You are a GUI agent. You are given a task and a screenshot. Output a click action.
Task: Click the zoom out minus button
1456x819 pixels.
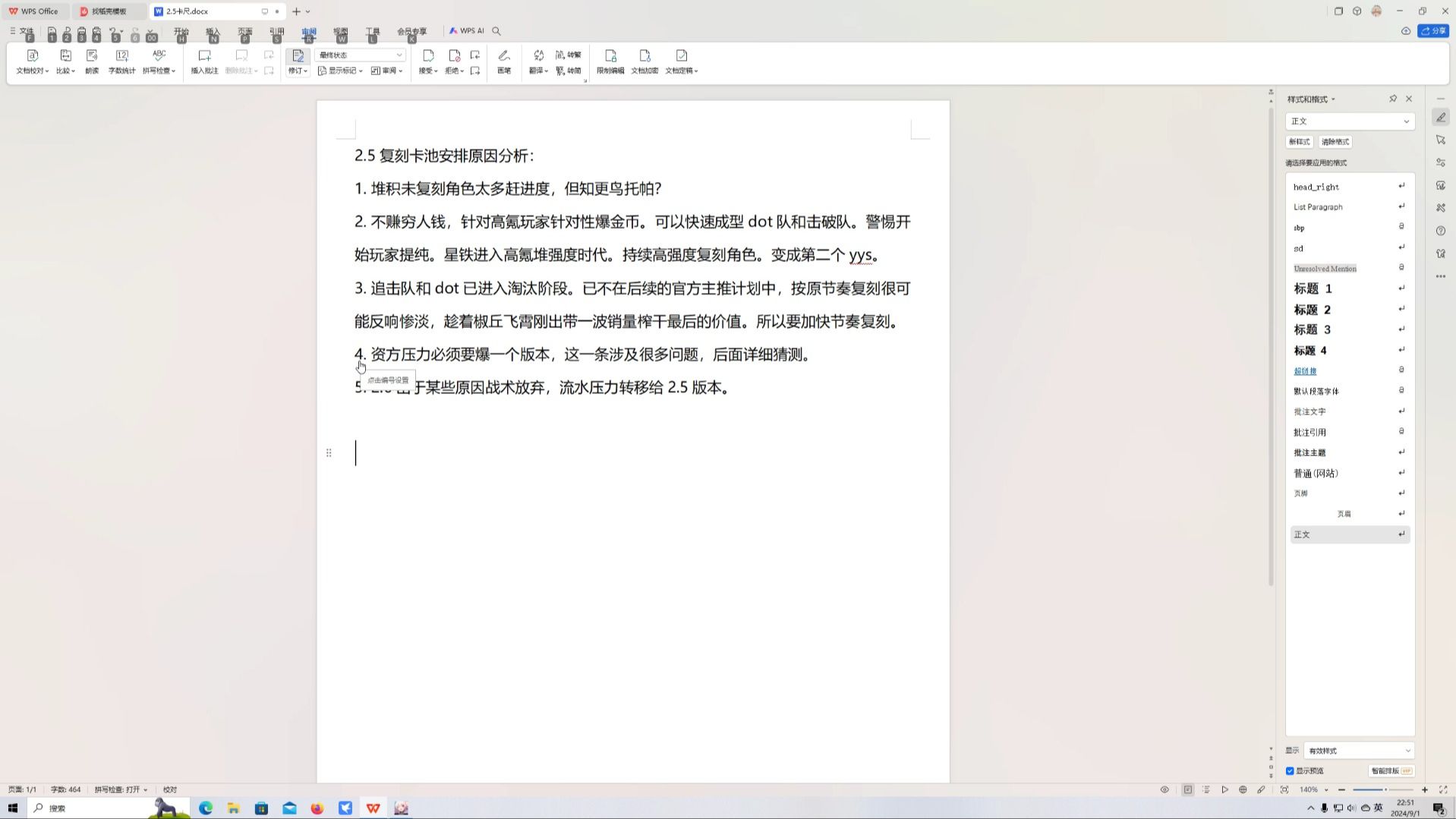click(x=1341, y=789)
